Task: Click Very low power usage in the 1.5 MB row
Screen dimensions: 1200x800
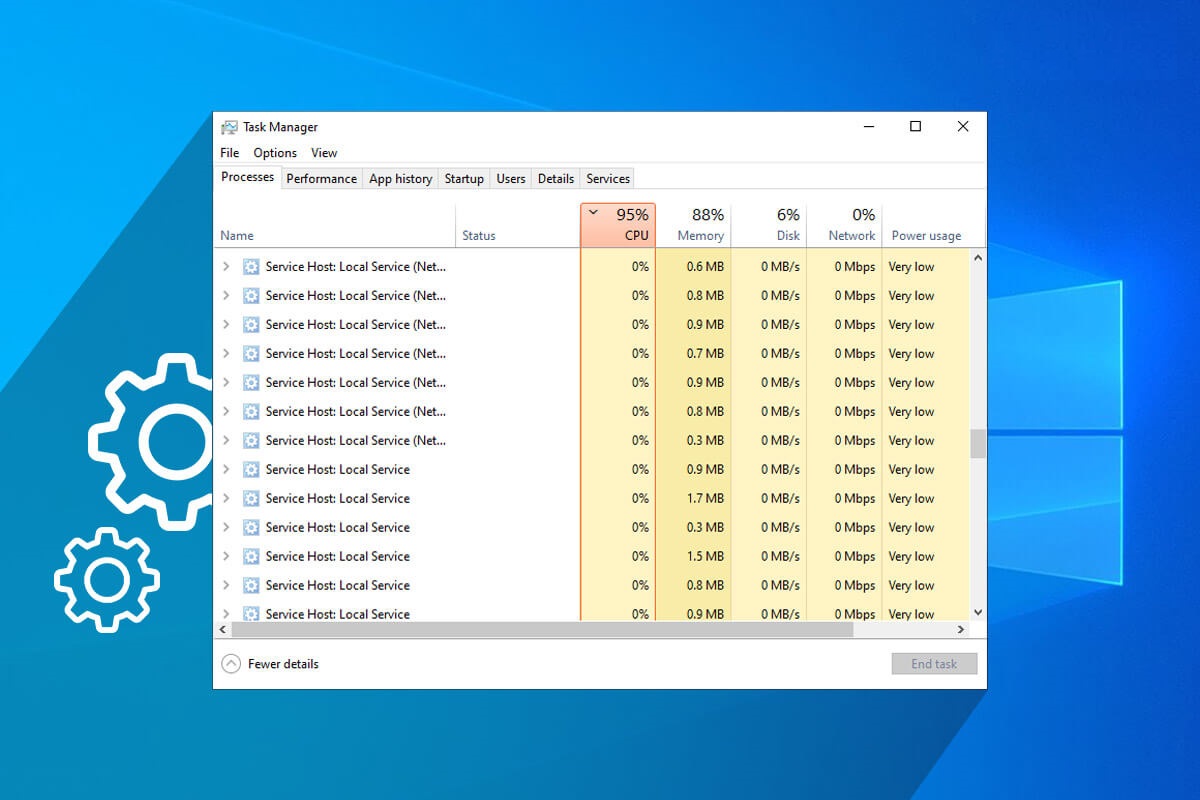Action: 911,556
